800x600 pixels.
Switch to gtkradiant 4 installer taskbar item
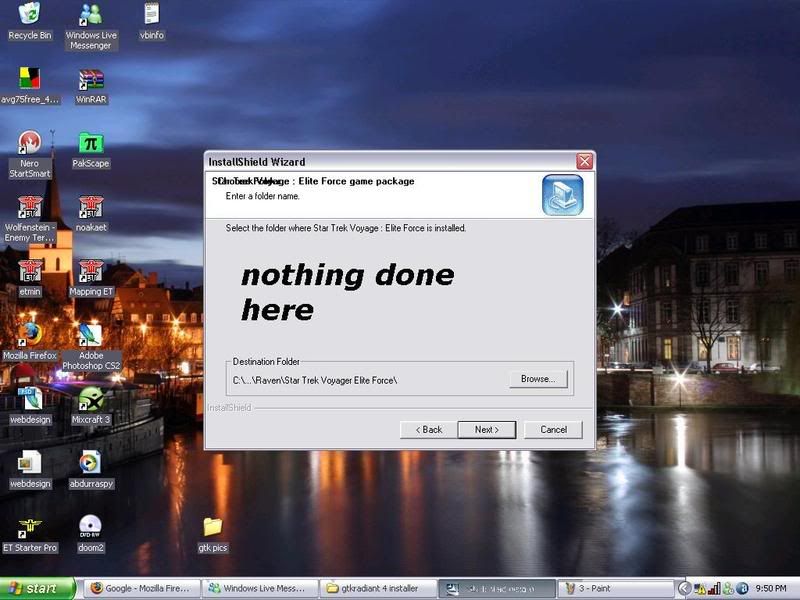pyautogui.click(x=379, y=588)
